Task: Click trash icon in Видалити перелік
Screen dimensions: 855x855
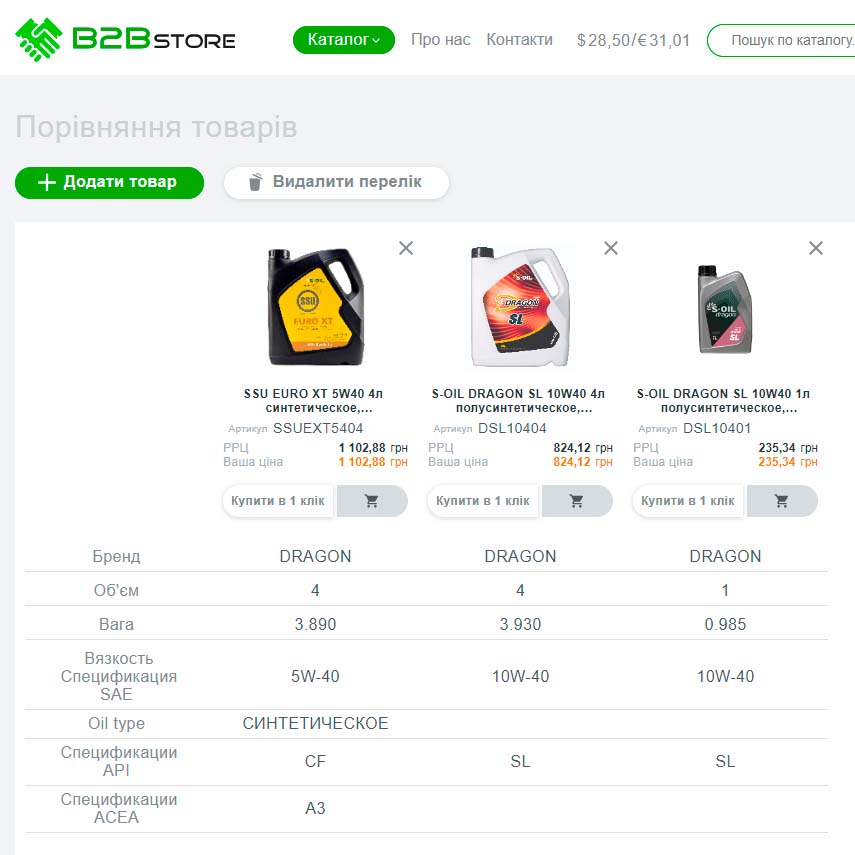Action: pyautogui.click(x=255, y=182)
